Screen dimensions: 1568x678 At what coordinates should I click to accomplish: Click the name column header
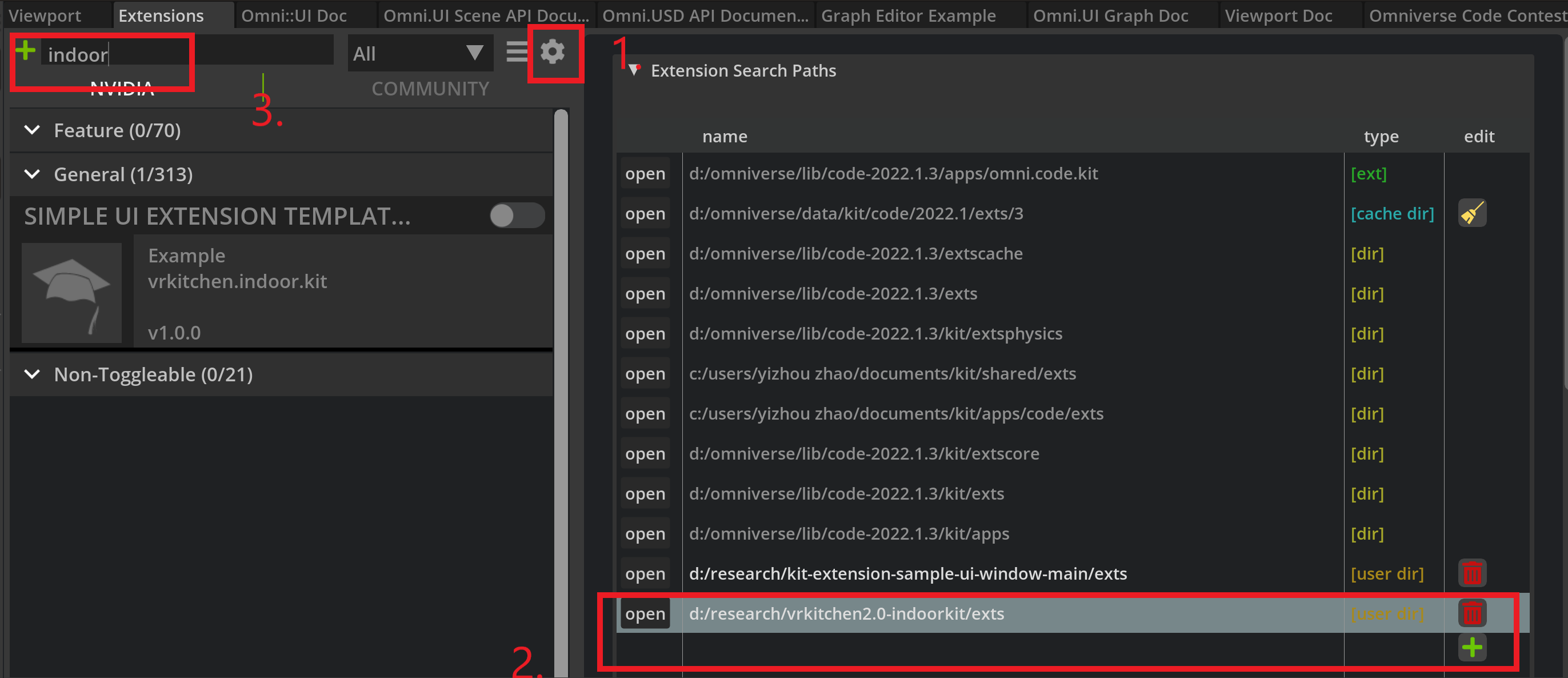pos(725,137)
